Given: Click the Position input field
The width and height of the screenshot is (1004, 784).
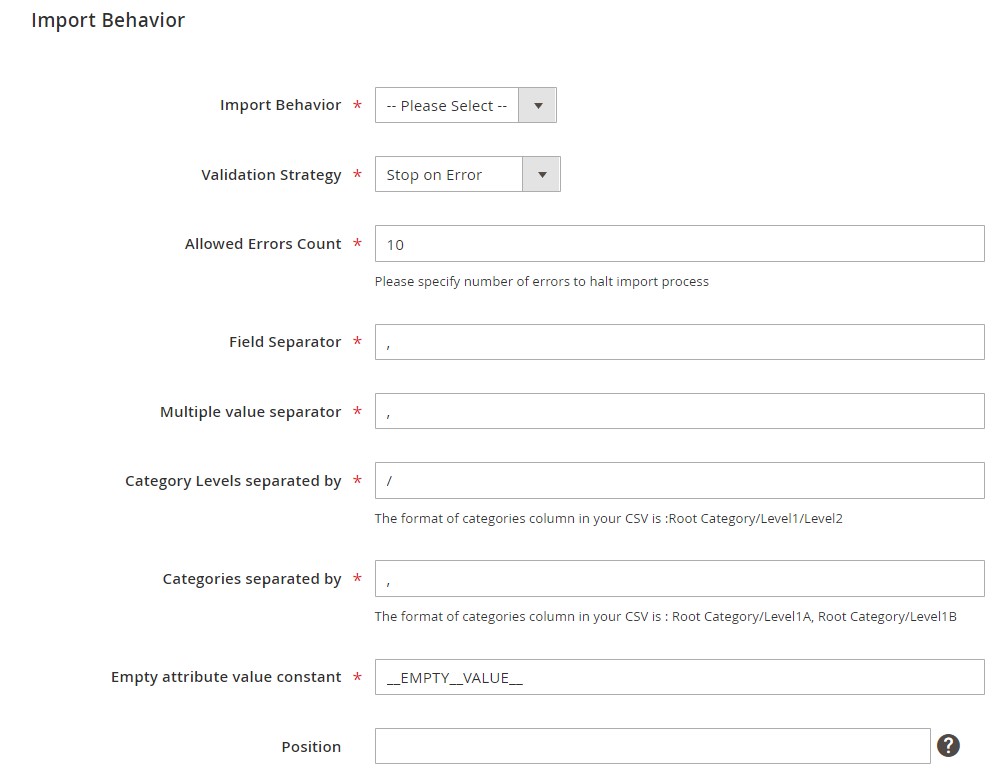Looking at the screenshot, I should 652,746.
